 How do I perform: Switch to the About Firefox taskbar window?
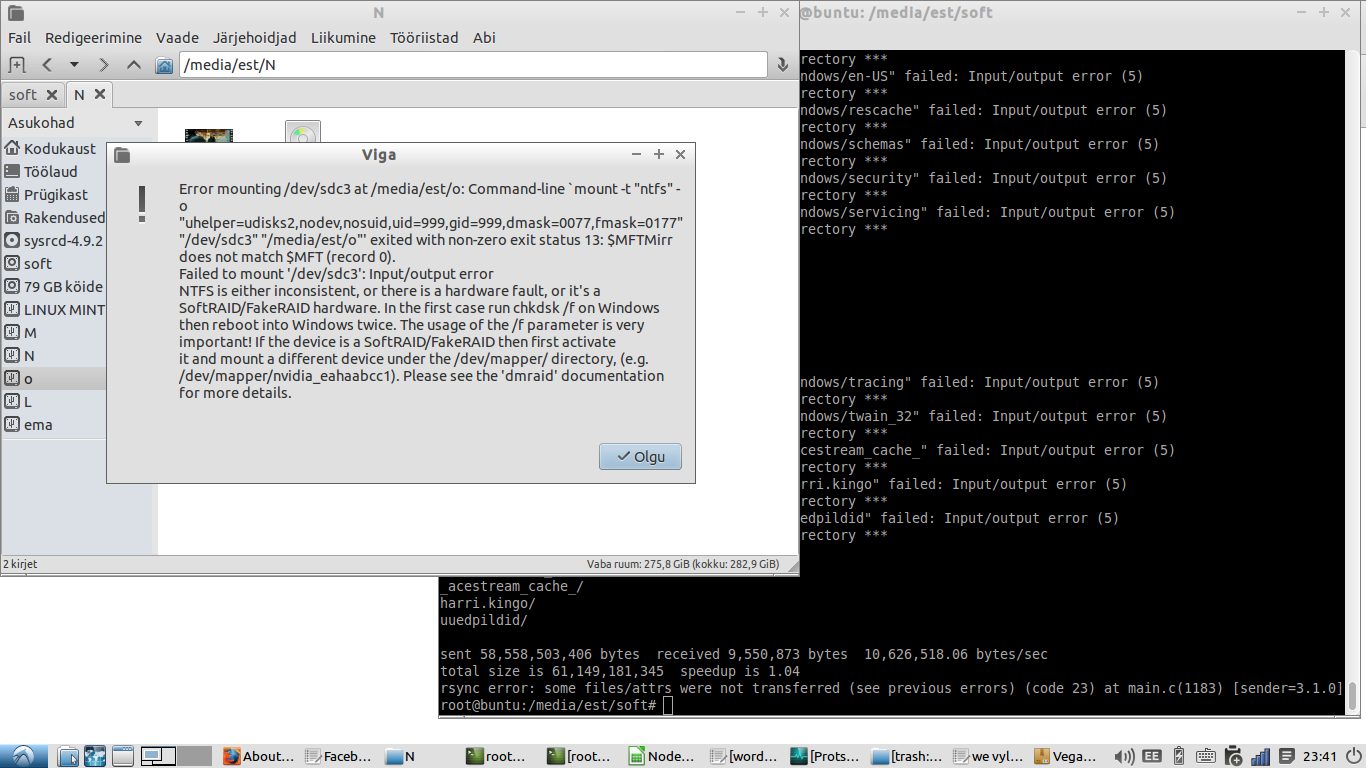[259, 756]
